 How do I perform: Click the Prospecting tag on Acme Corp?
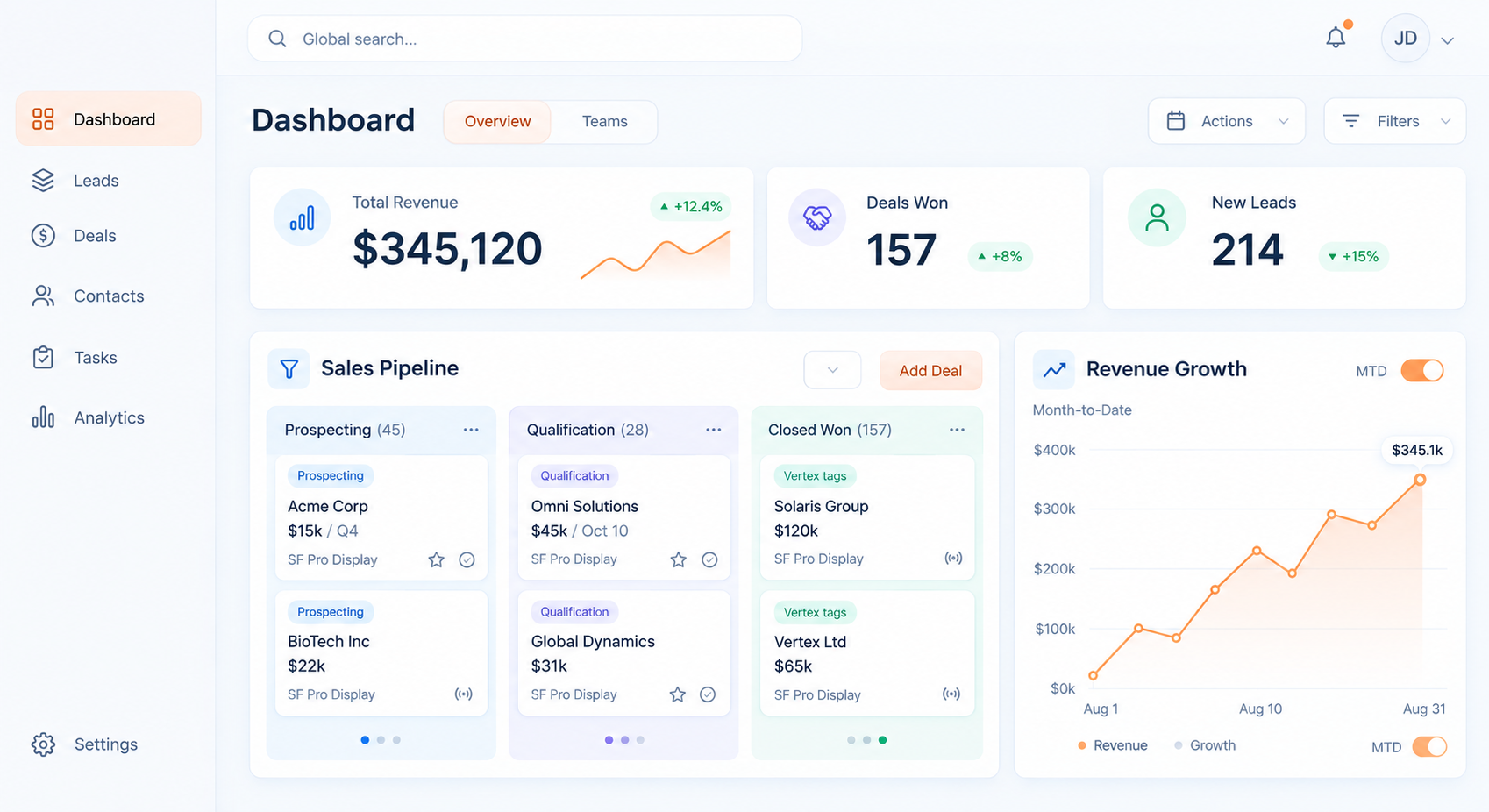[x=331, y=475]
